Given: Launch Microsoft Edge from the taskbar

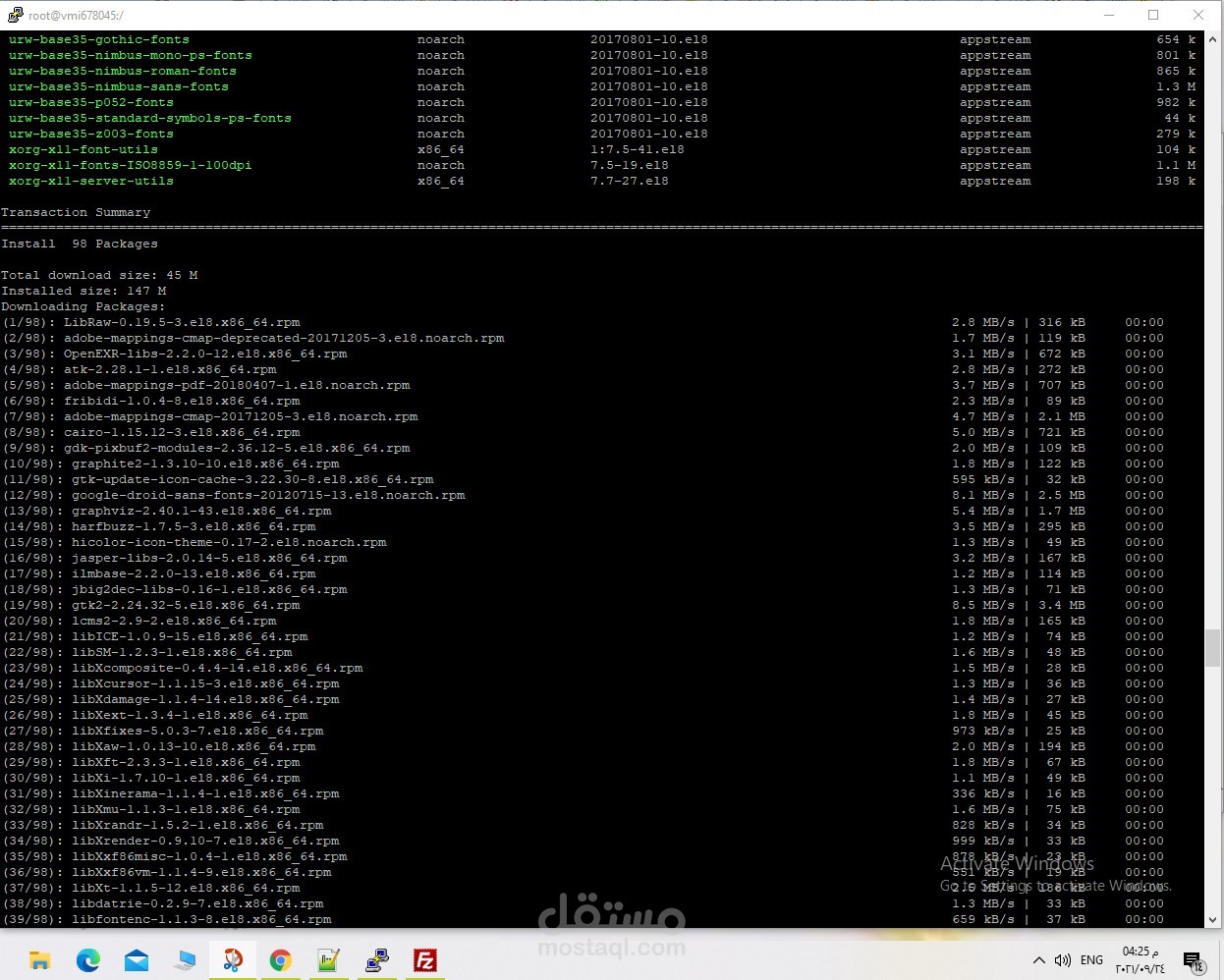Looking at the screenshot, I should pos(88,960).
